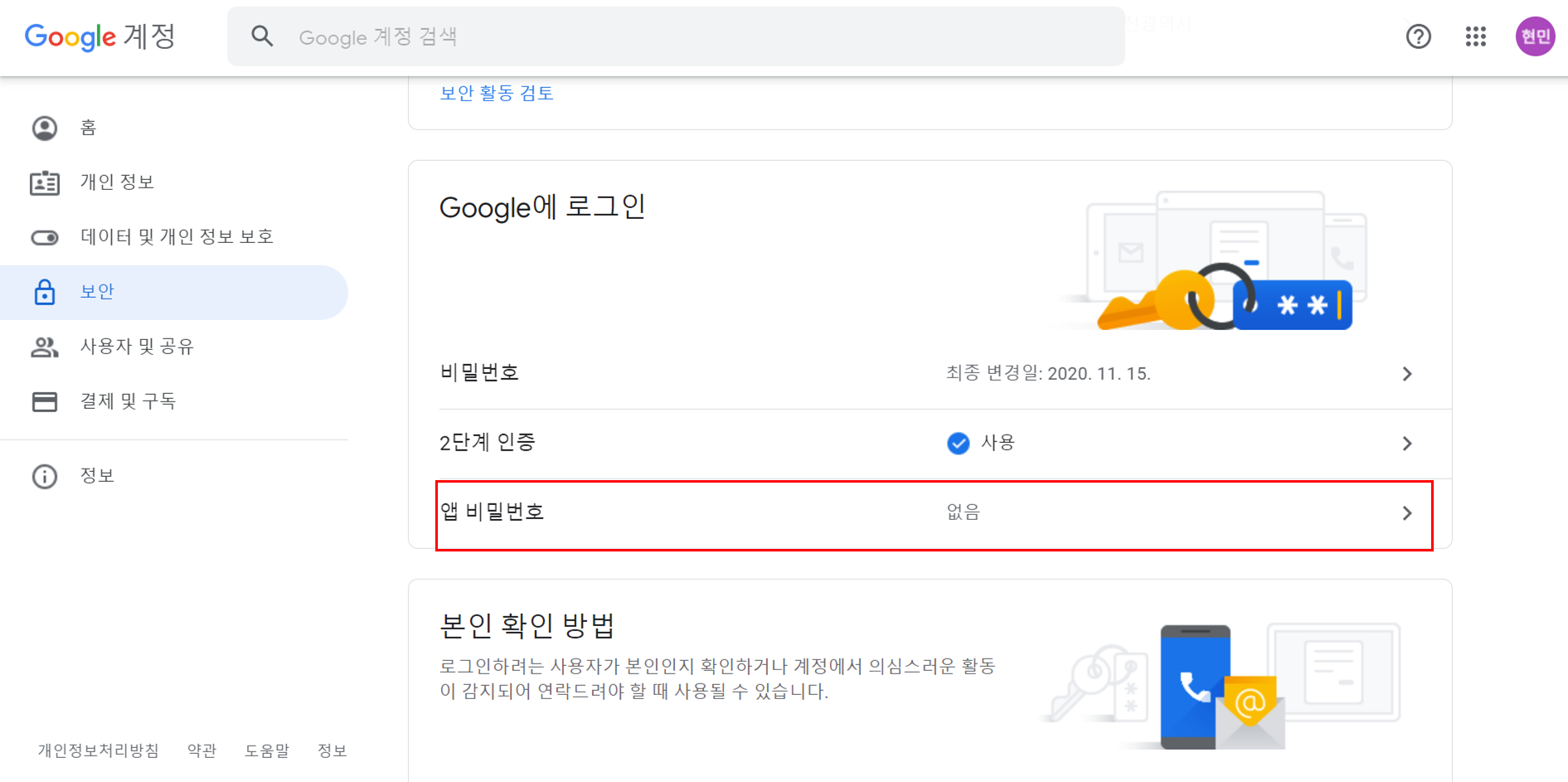1568x782 pixels.
Task: Open 정보 footer link
Action: (x=333, y=750)
